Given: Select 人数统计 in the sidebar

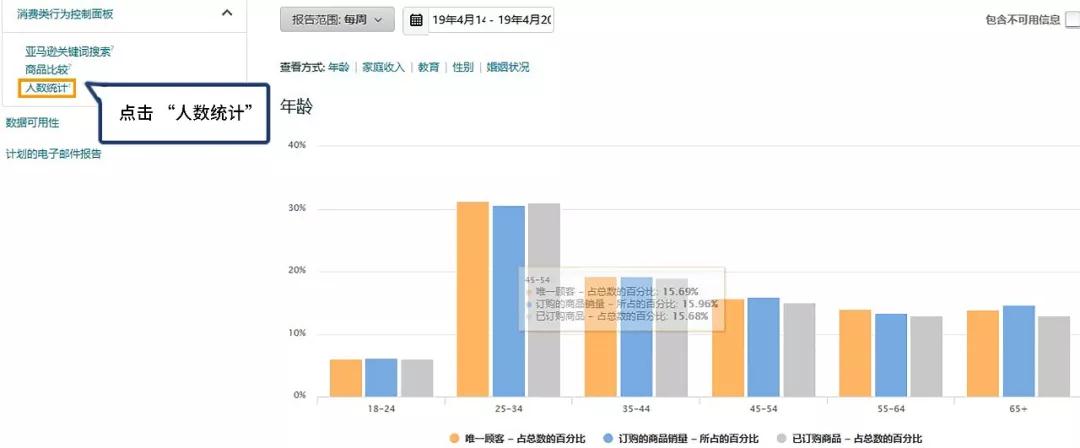Looking at the screenshot, I should click(47, 88).
